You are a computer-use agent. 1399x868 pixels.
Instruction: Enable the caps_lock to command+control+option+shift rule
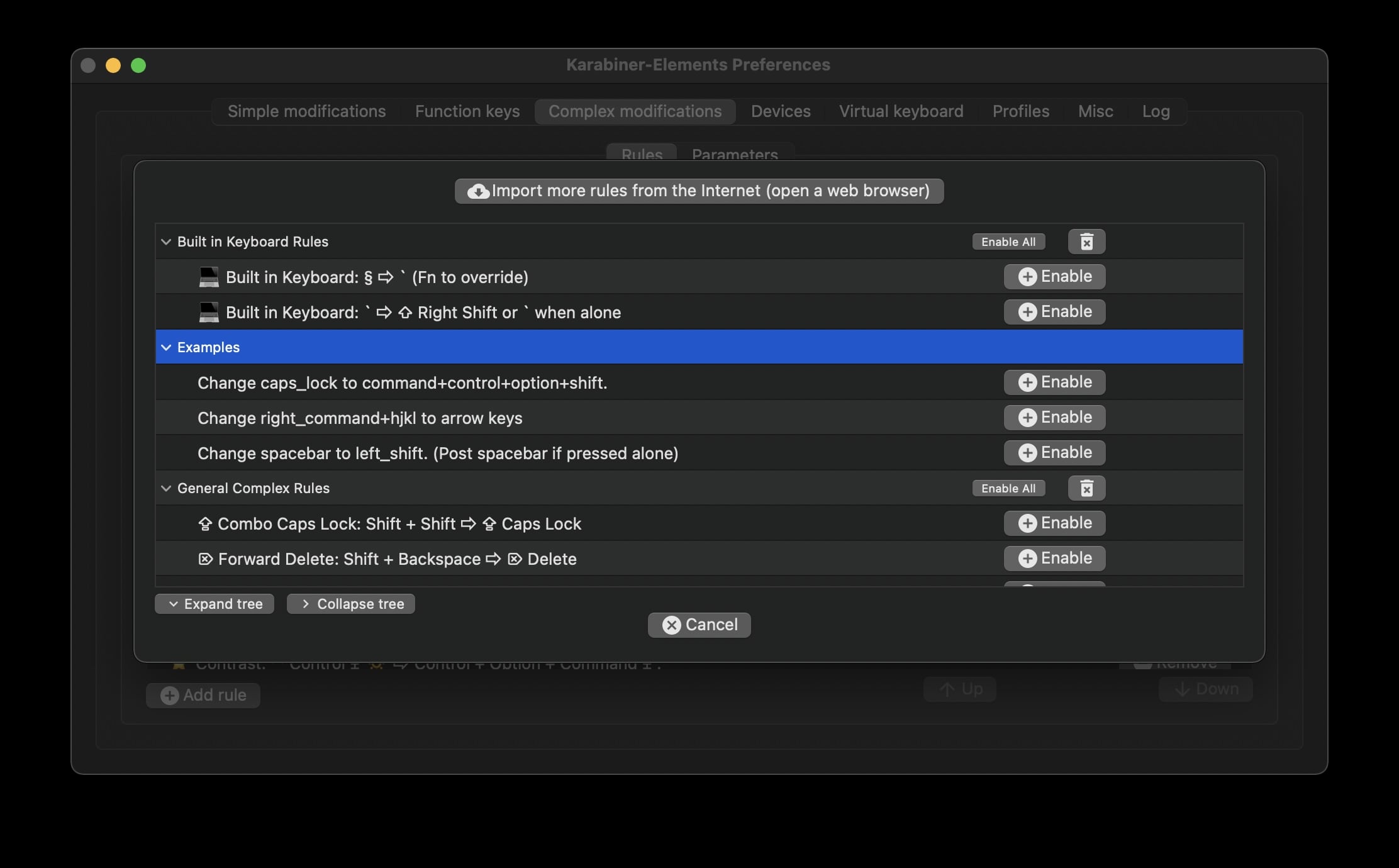click(1054, 382)
